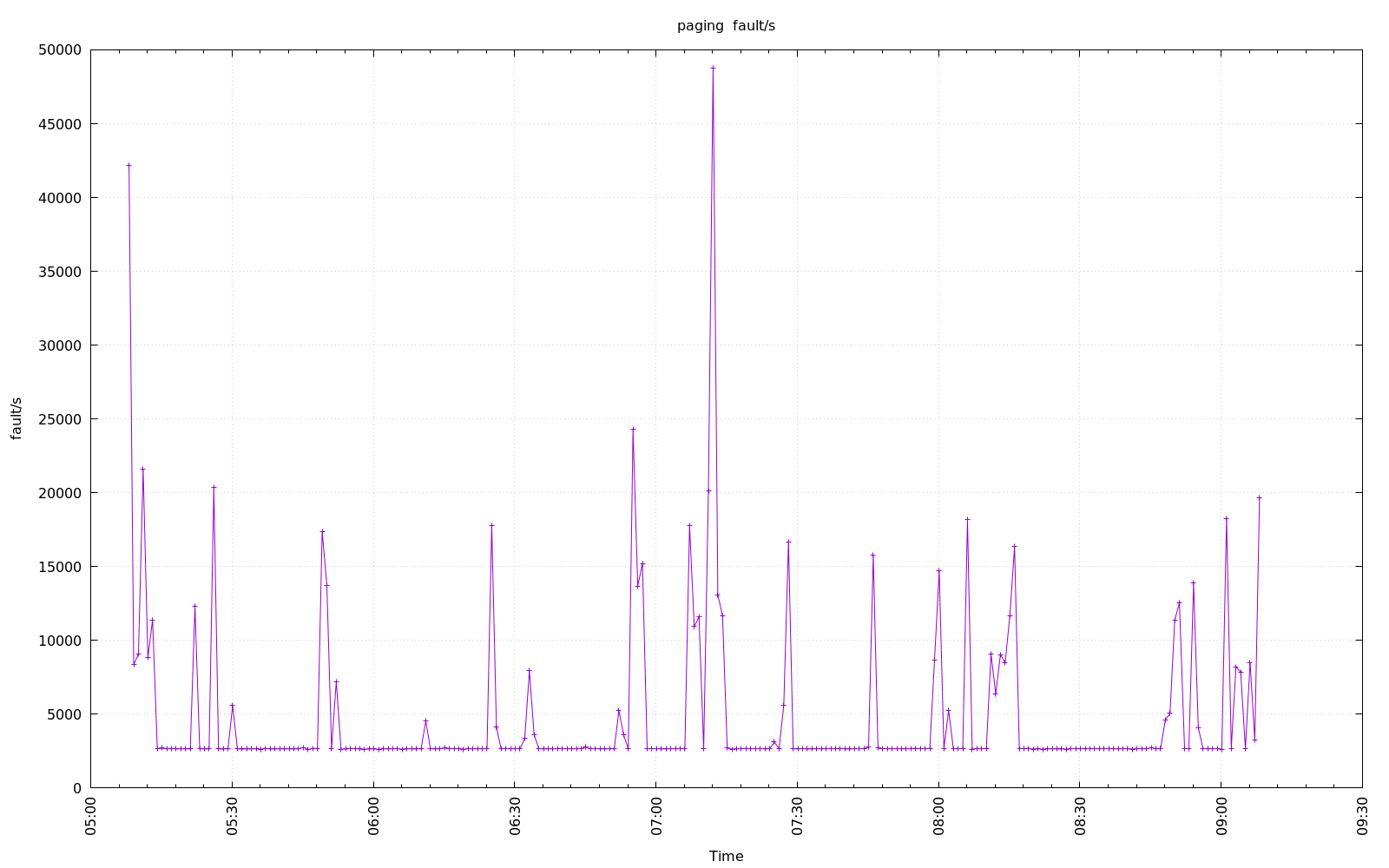Select the chart title 'paging fault/s'
This screenshot has height=868, width=1389.
(x=726, y=26)
